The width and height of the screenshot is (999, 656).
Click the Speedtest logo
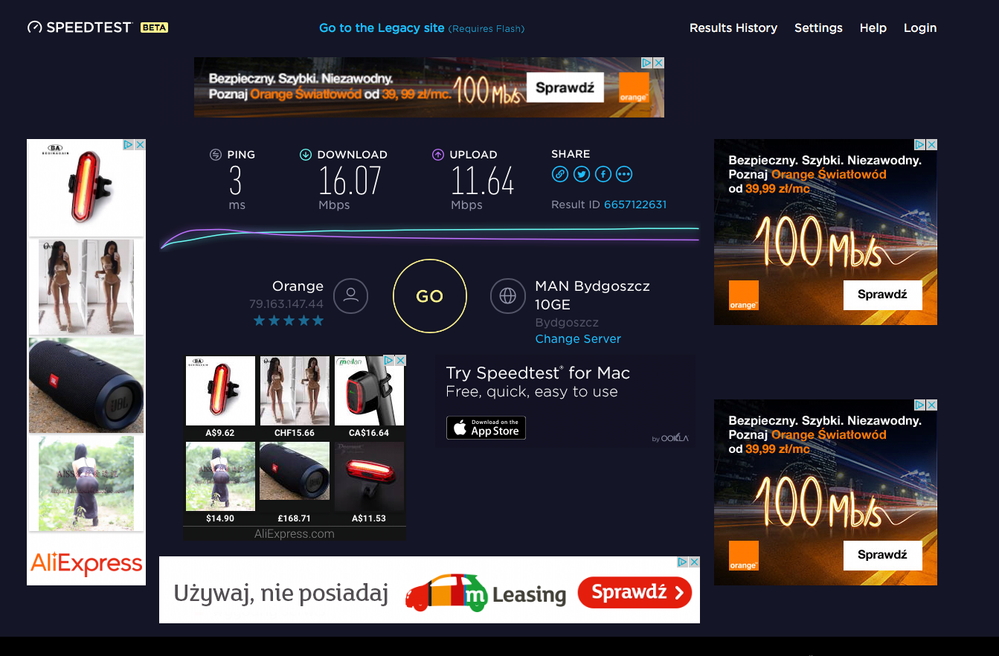(79, 27)
